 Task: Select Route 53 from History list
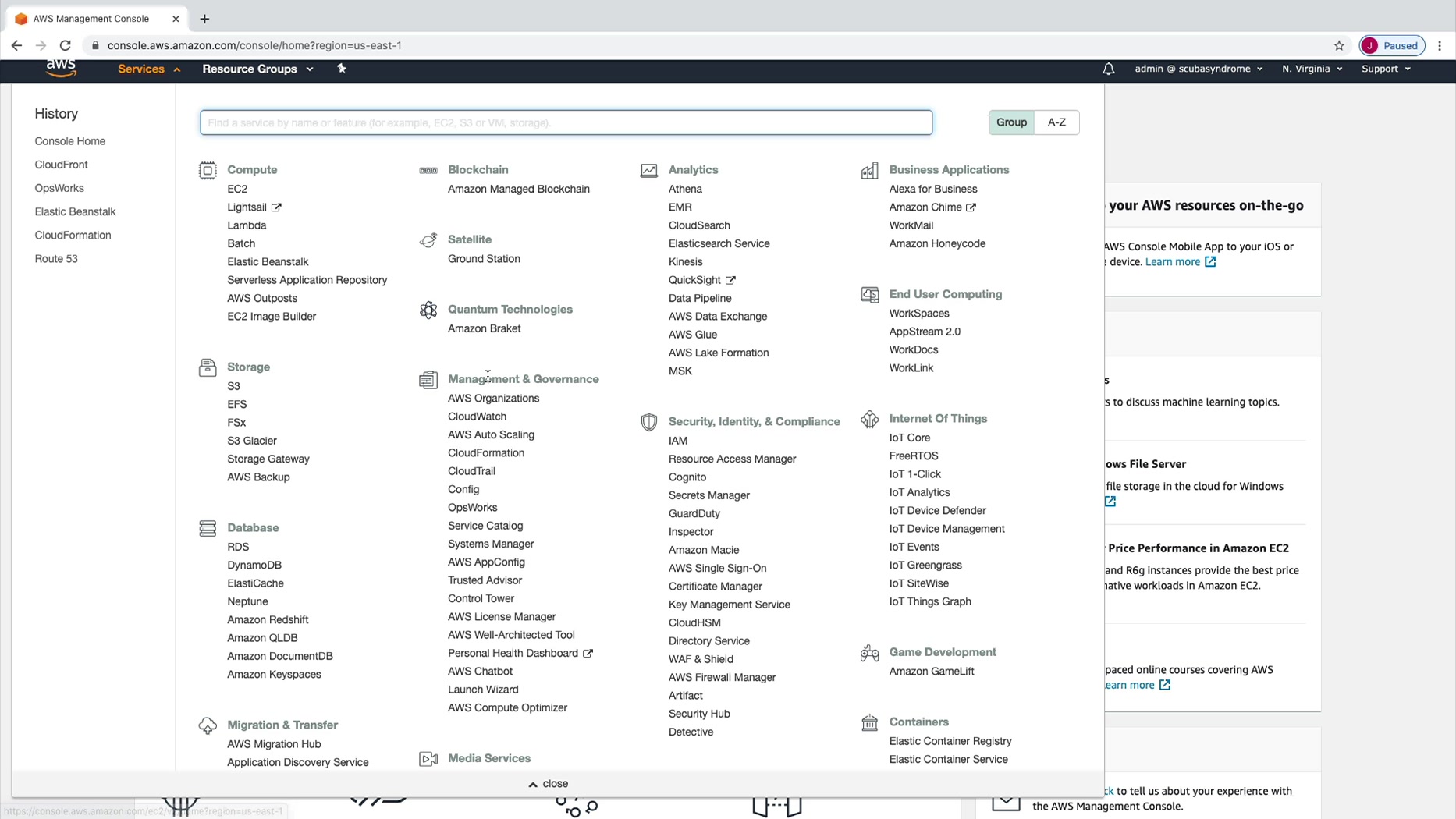pos(56,258)
